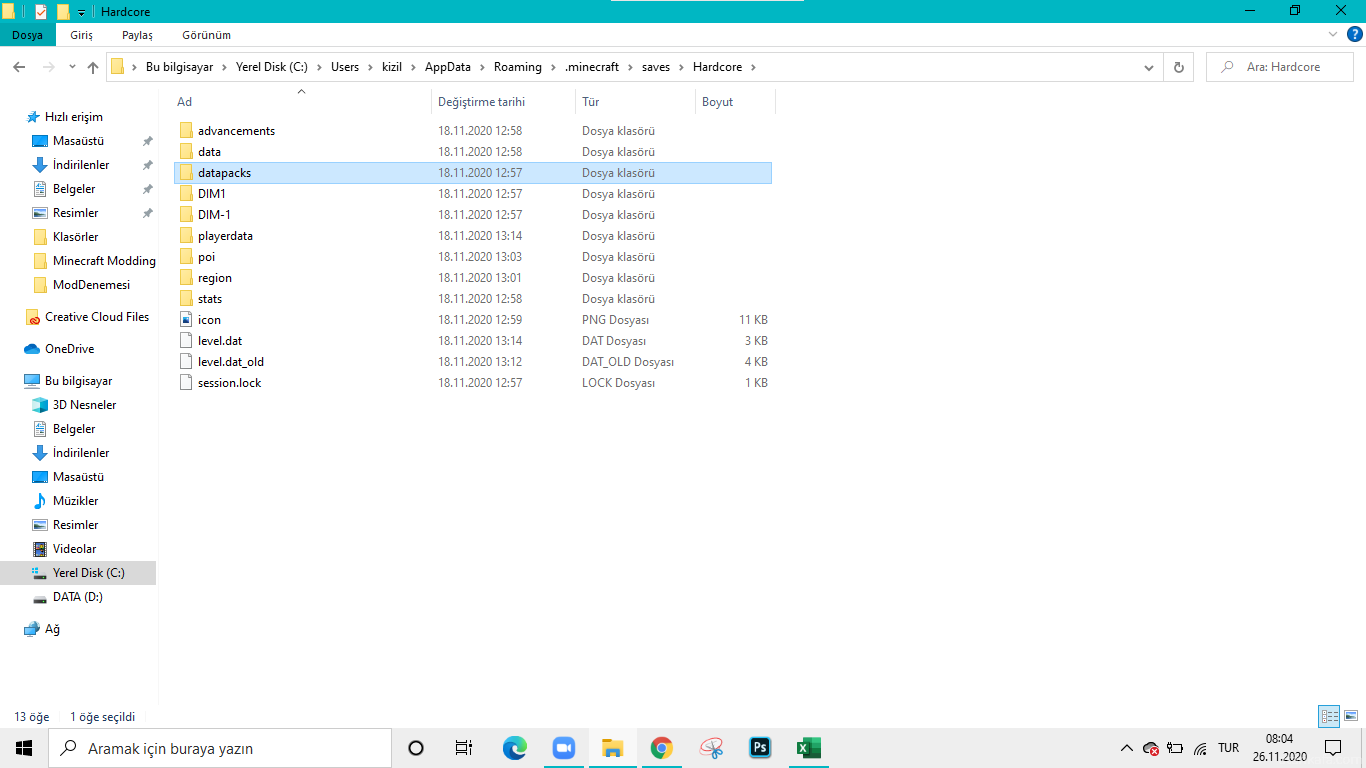Select the session.lock file icon
The height and width of the screenshot is (768, 1366).
tap(186, 383)
